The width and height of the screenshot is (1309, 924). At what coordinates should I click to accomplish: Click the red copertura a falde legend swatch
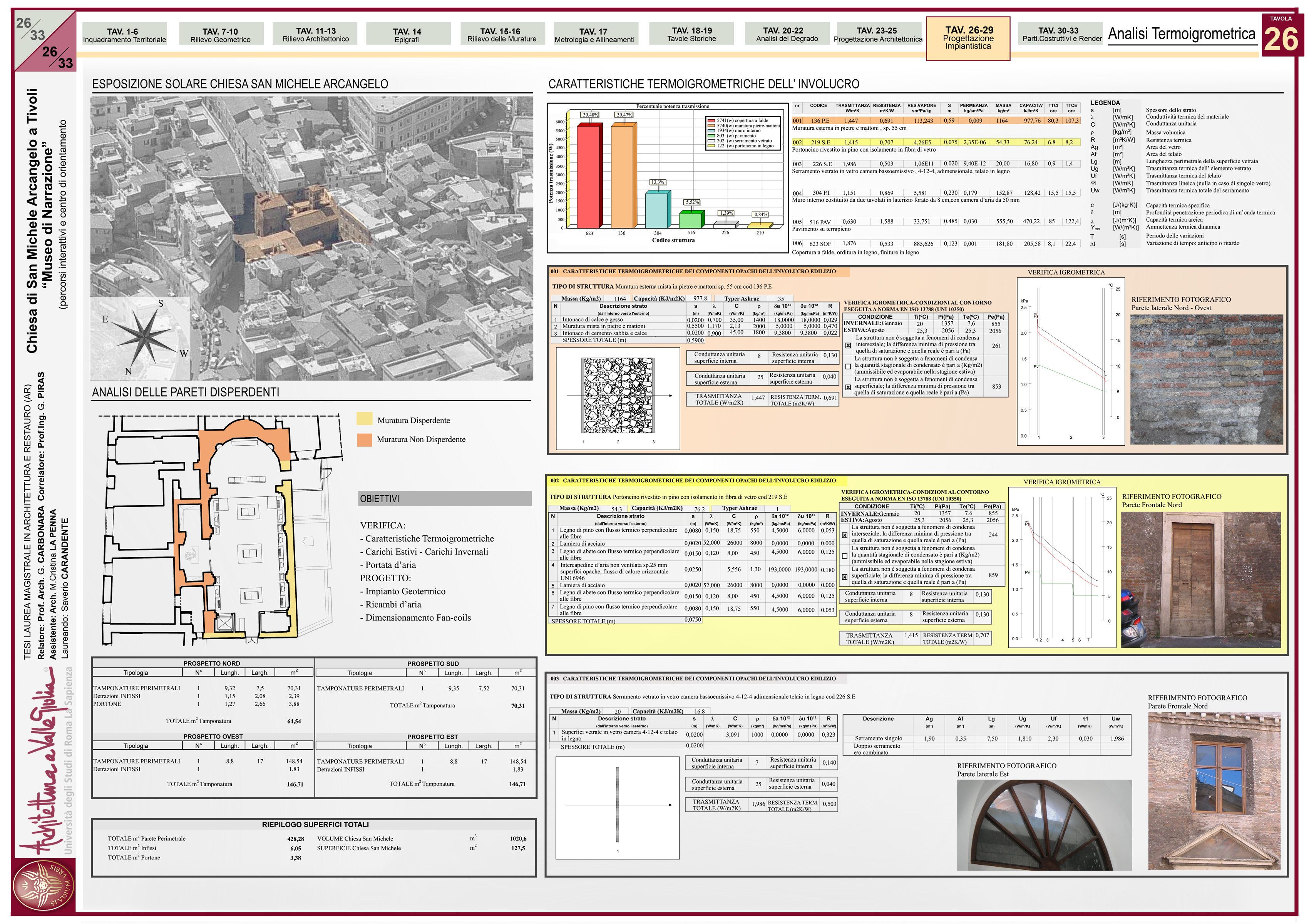coord(711,121)
